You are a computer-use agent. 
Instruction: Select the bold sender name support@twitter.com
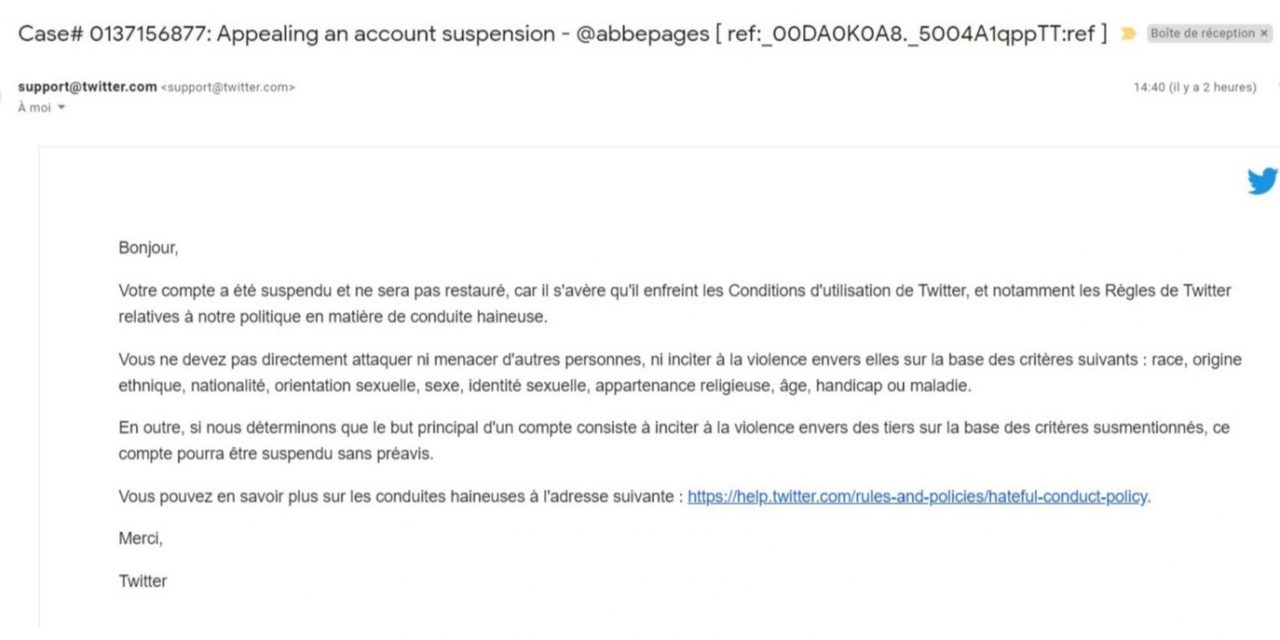click(87, 87)
